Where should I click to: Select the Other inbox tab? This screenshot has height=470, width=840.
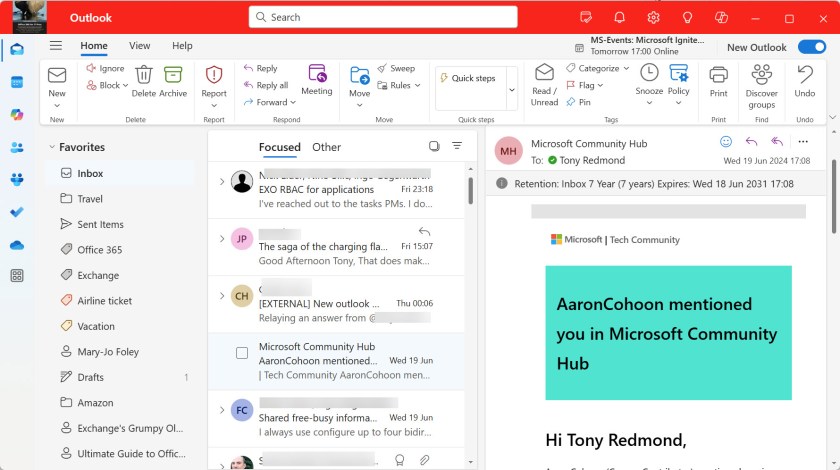pos(326,147)
